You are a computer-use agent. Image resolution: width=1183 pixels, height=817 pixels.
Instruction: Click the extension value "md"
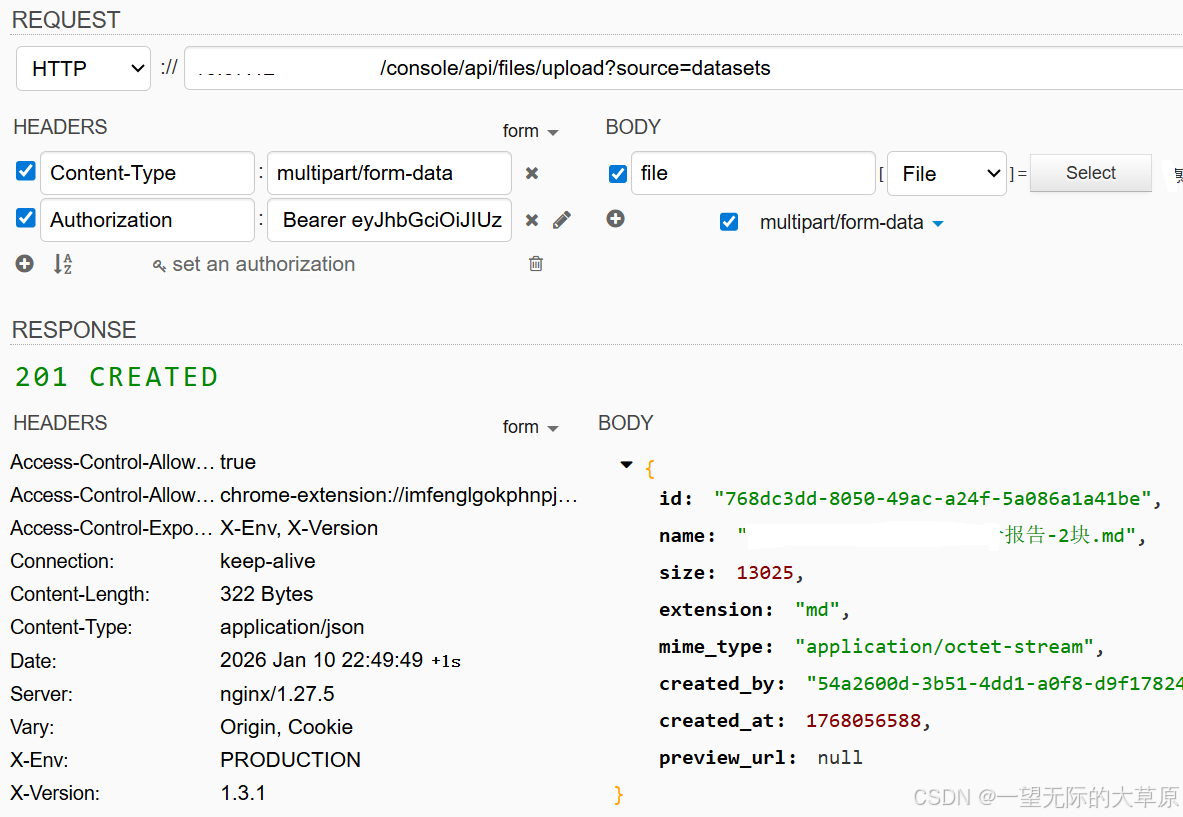[x=817, y=610]
